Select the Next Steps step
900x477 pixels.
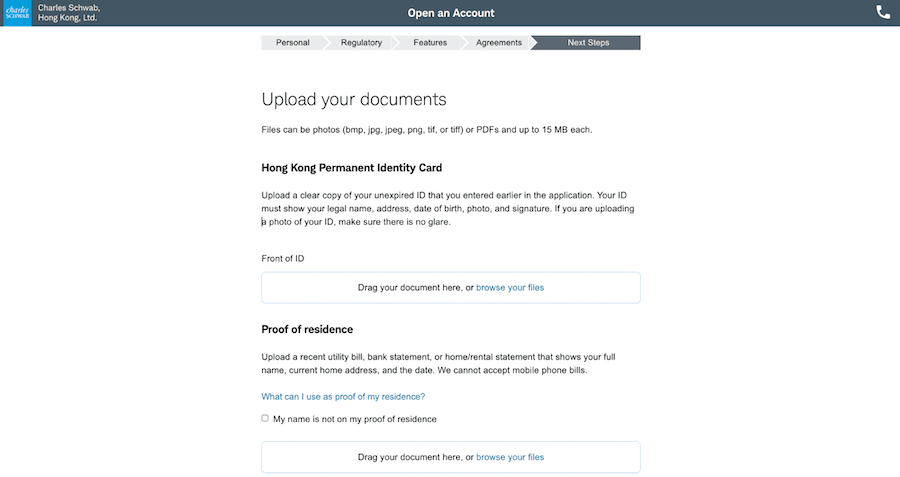[x=588, y=43]
